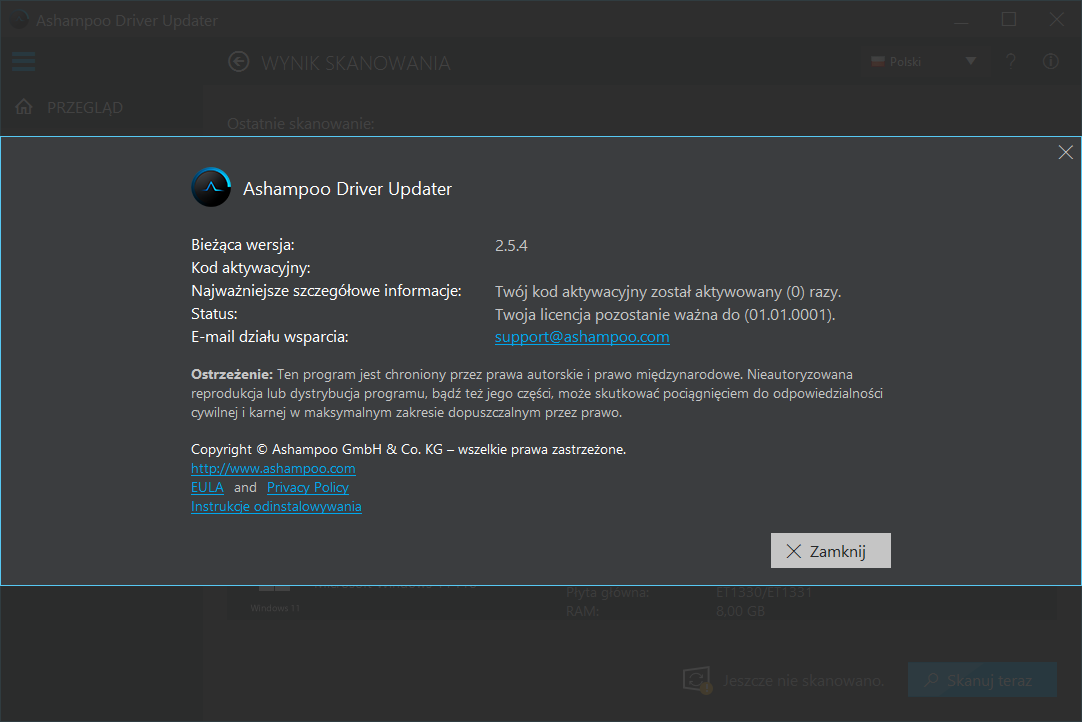This screenshot has width=1082, height=722.
Task: Click the activation count text
Action: point(668,292)
